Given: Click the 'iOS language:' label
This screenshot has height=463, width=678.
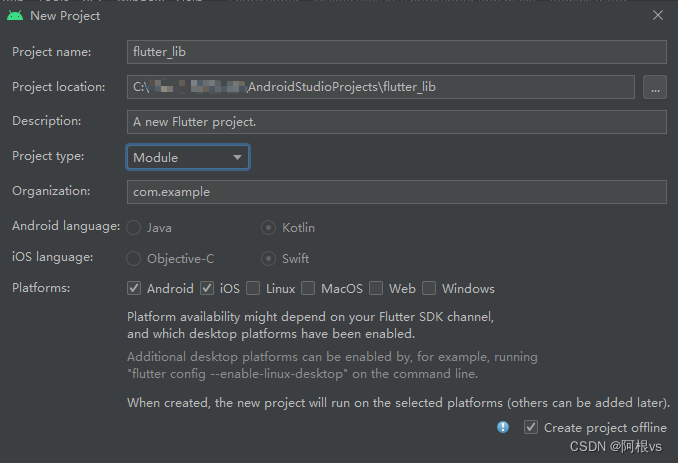Looking at the screenshot, I should tap(53, 257).
